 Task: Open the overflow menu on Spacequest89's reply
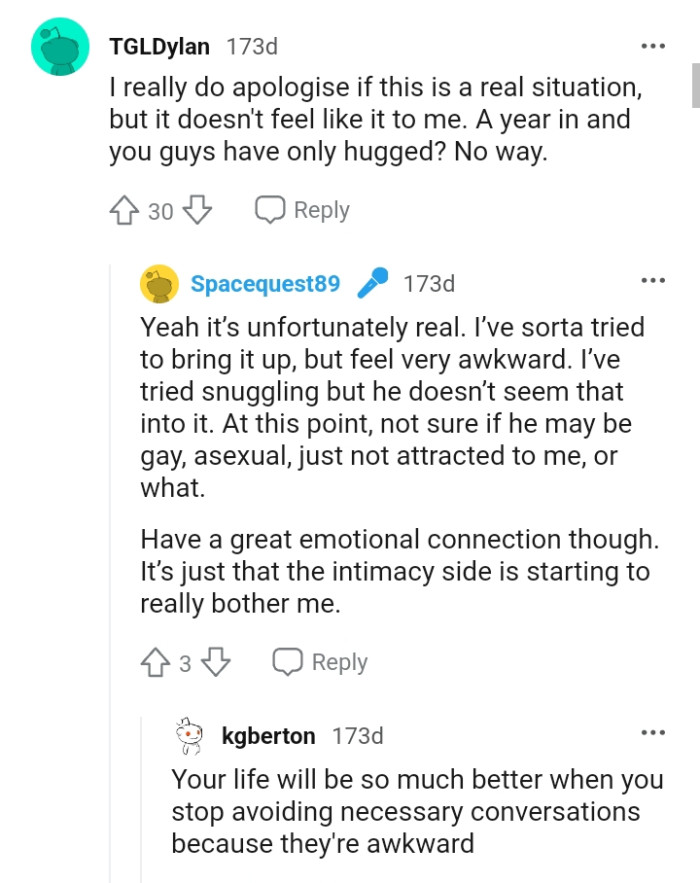point(653,283)
